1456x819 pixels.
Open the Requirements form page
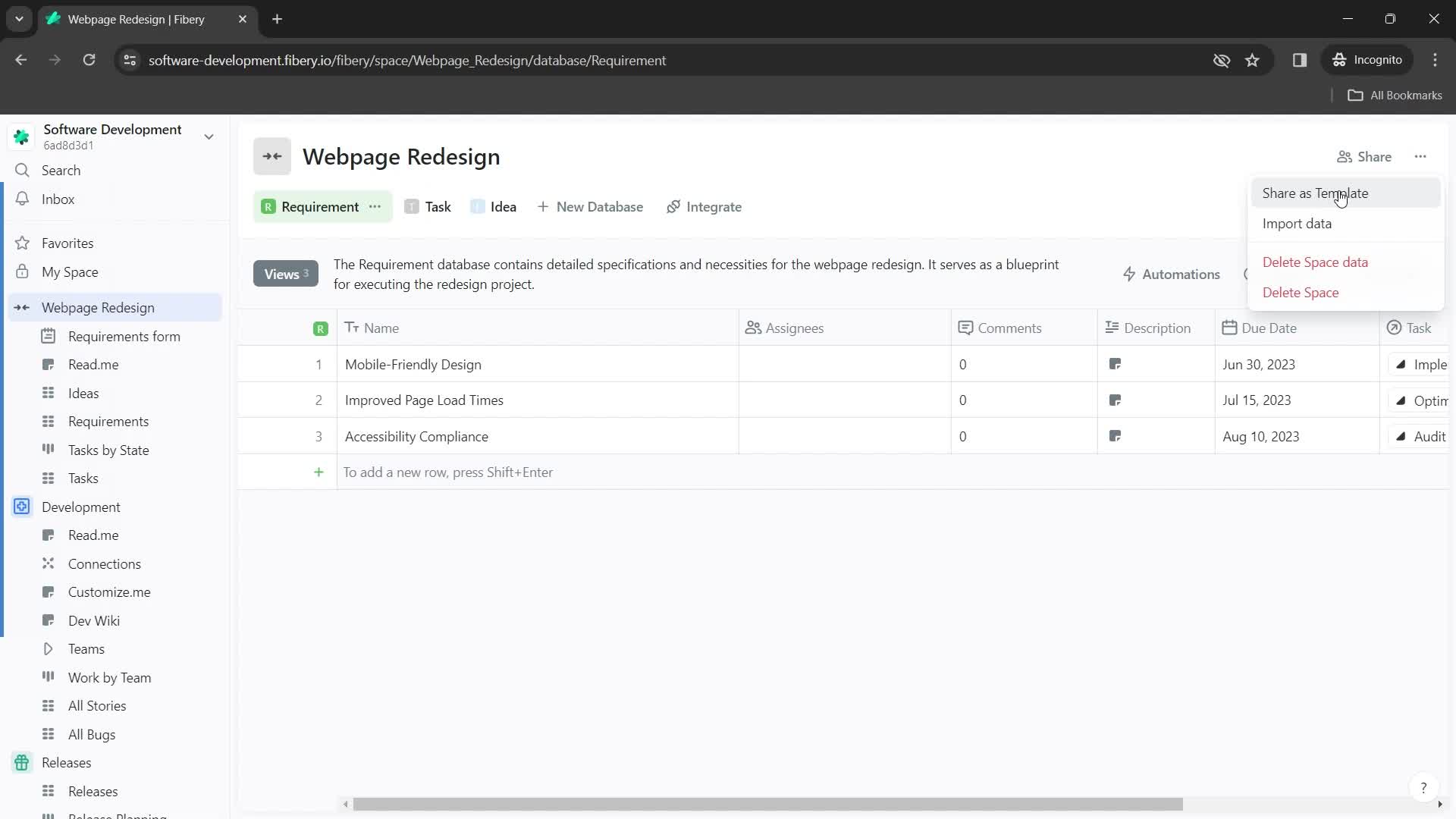[124, 337]
